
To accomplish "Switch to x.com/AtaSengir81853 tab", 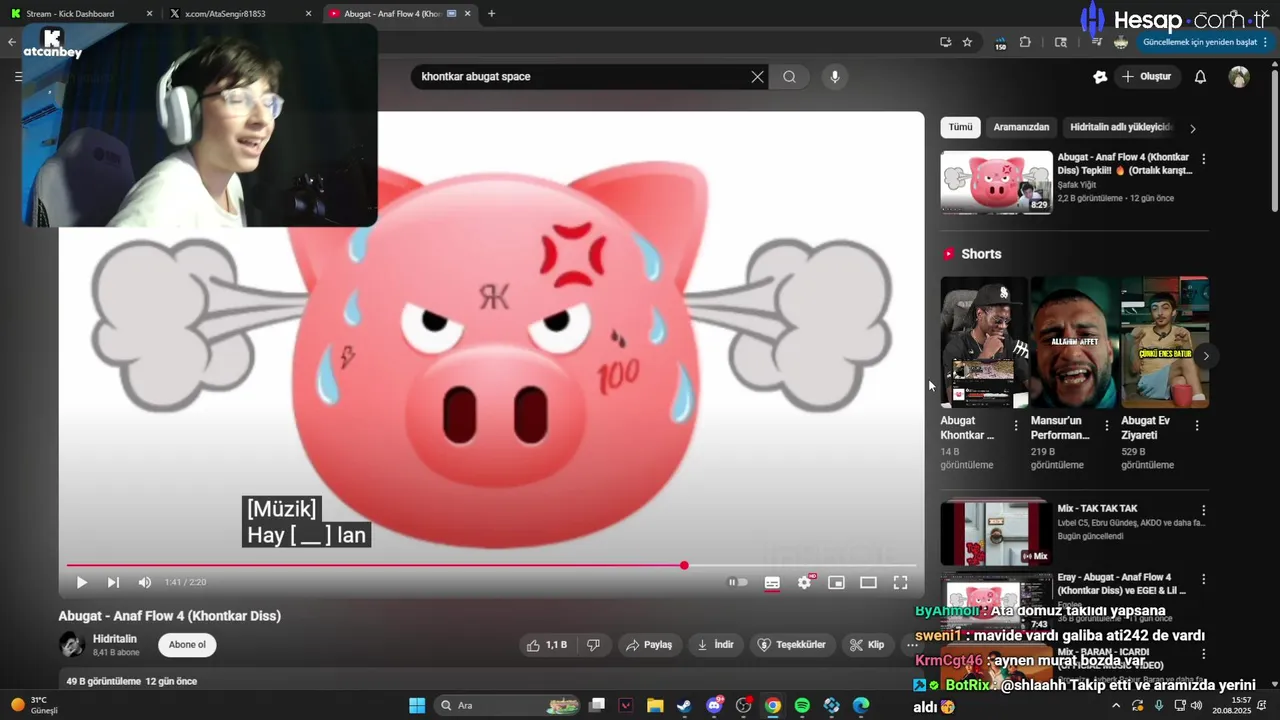I will tap(240, 14).
